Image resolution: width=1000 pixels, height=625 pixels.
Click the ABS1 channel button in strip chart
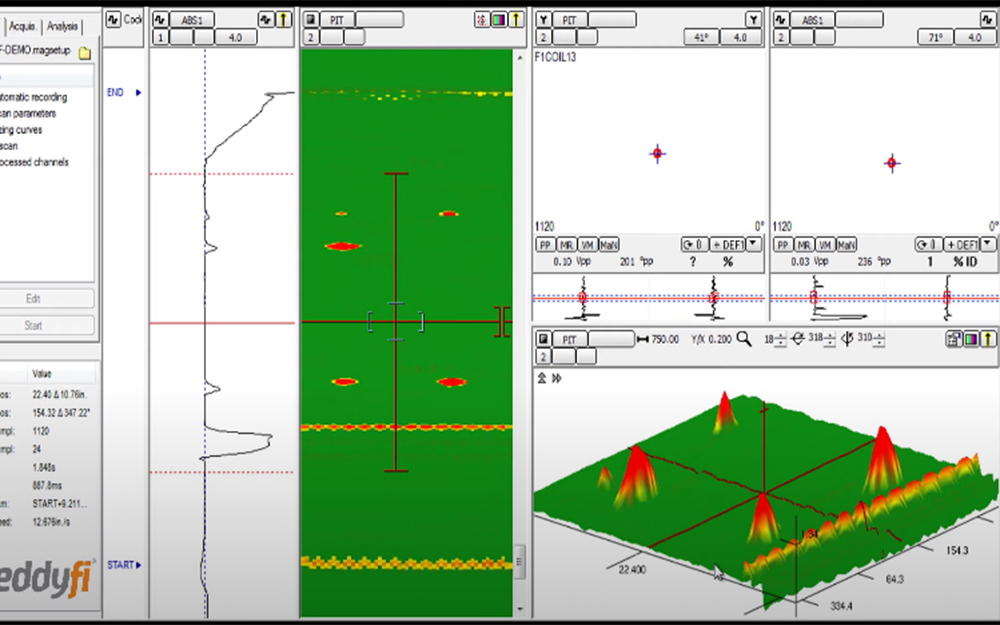(x=191, y=20)
